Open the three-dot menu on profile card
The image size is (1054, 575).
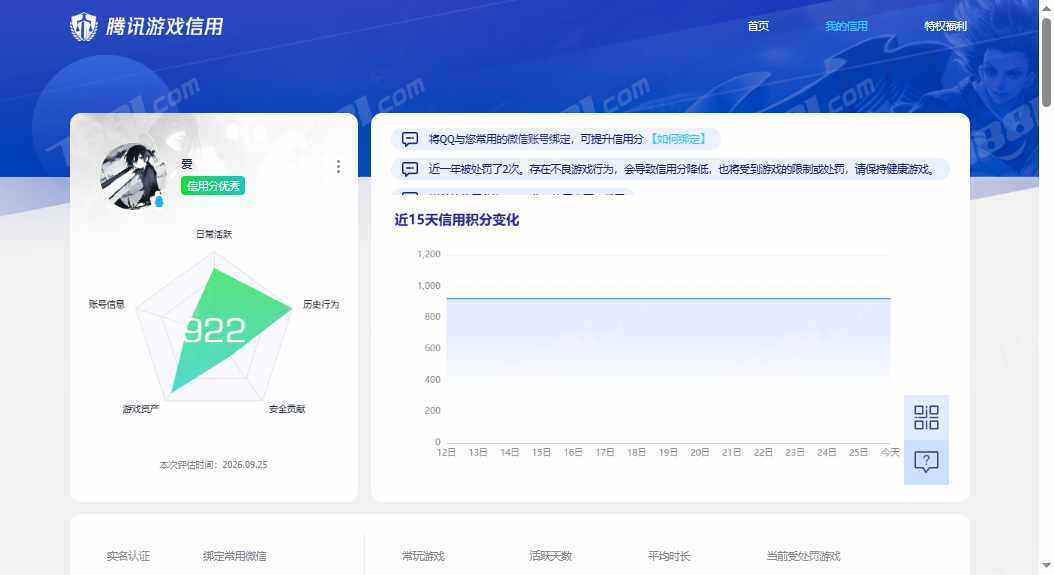tap(338, 166)
